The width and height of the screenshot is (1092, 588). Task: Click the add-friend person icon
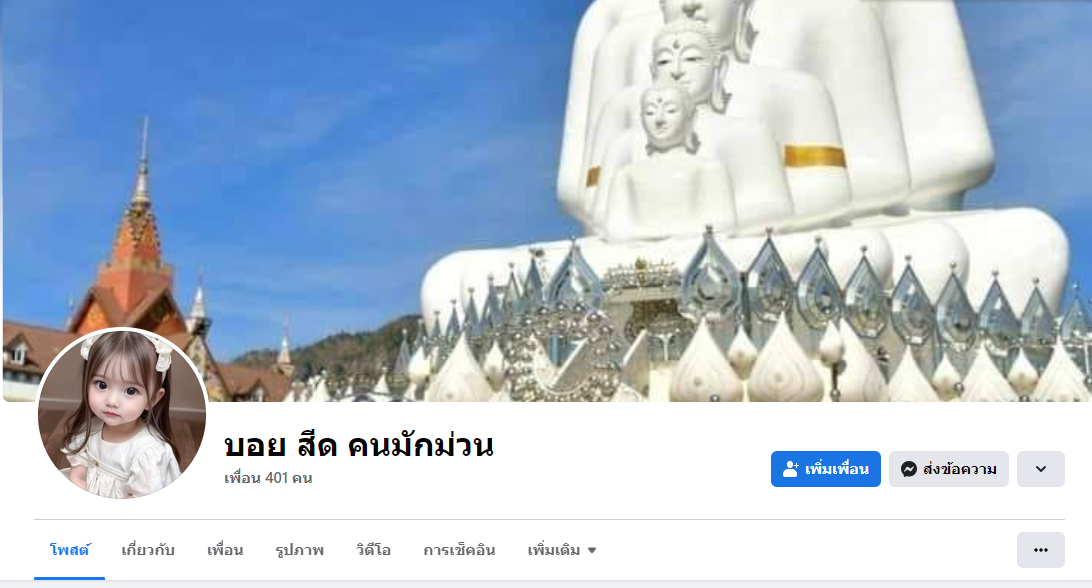pyautogui.click(x=790, y=469)
